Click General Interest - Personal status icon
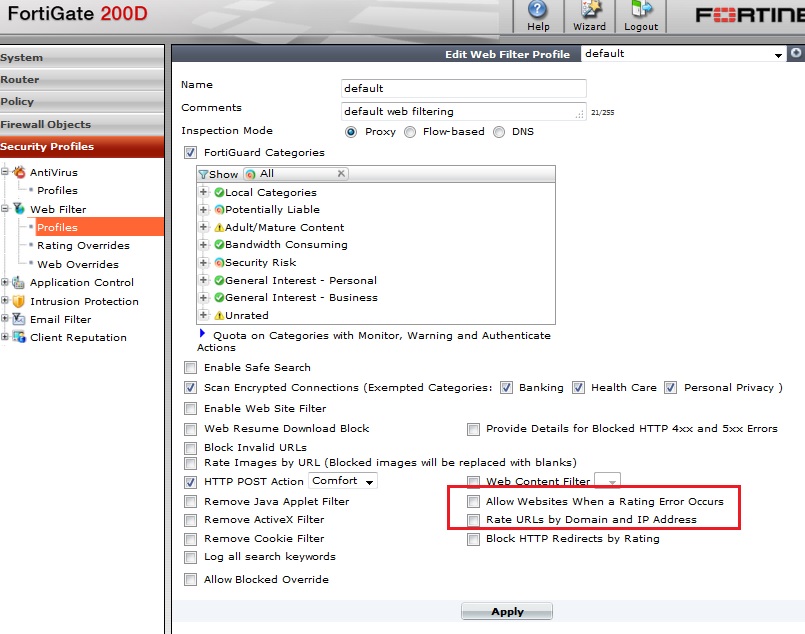The width and height of the screenshot is (805, 634). pos(219,280)
